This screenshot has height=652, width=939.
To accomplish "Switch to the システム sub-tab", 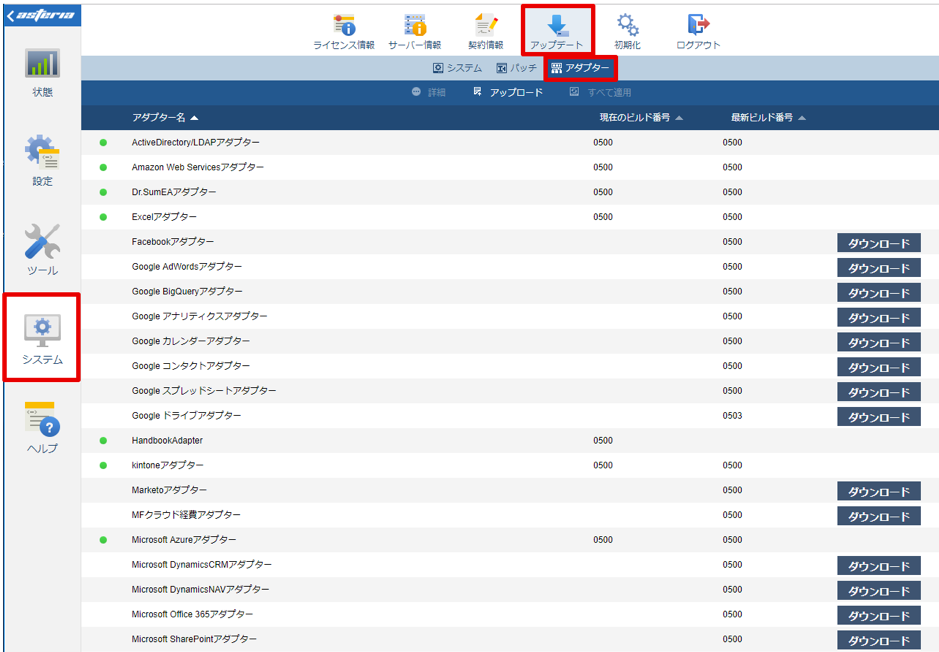I will pyautogui.click(x=458, y=68).
